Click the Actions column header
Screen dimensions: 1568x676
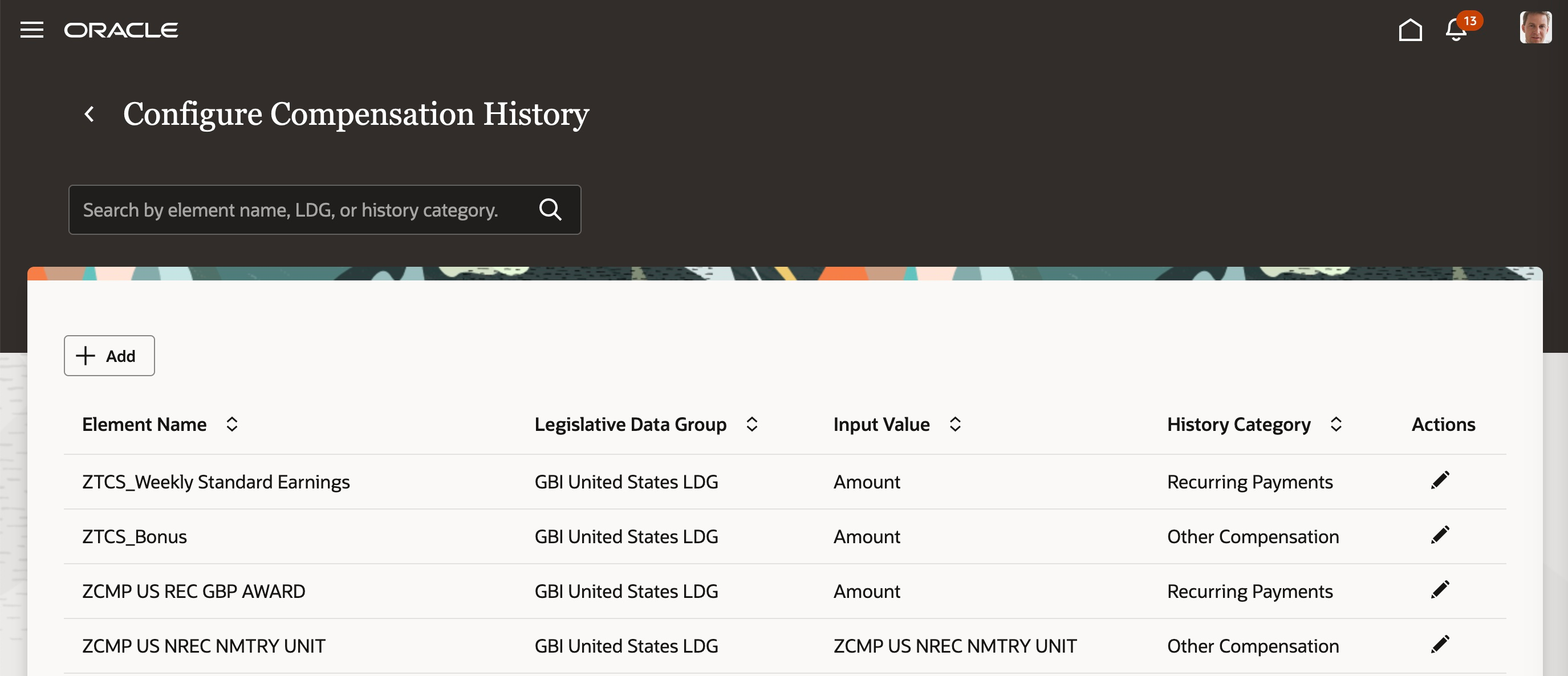(x=1443, y=424)
